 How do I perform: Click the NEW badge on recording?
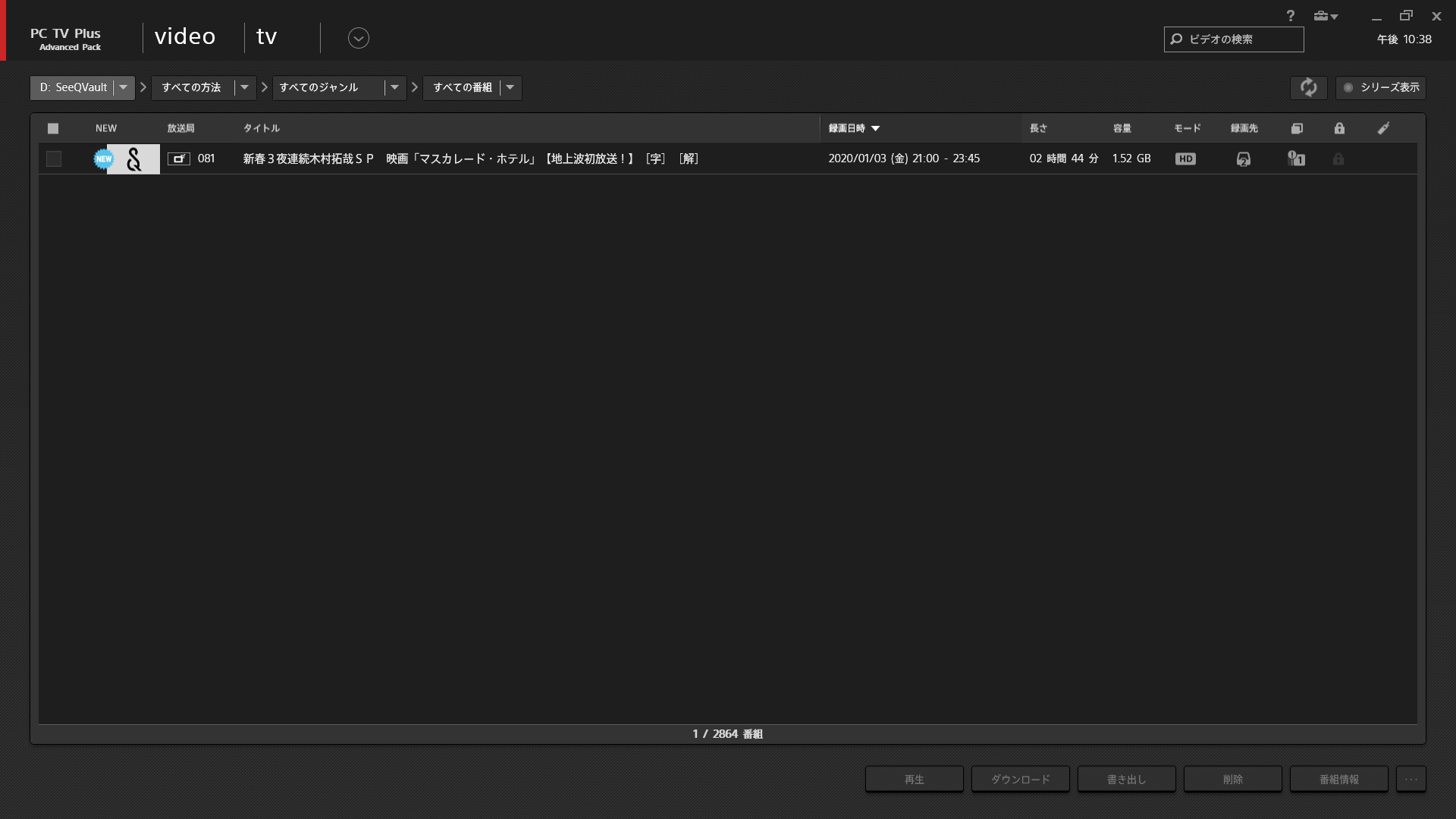coord(103,158)
